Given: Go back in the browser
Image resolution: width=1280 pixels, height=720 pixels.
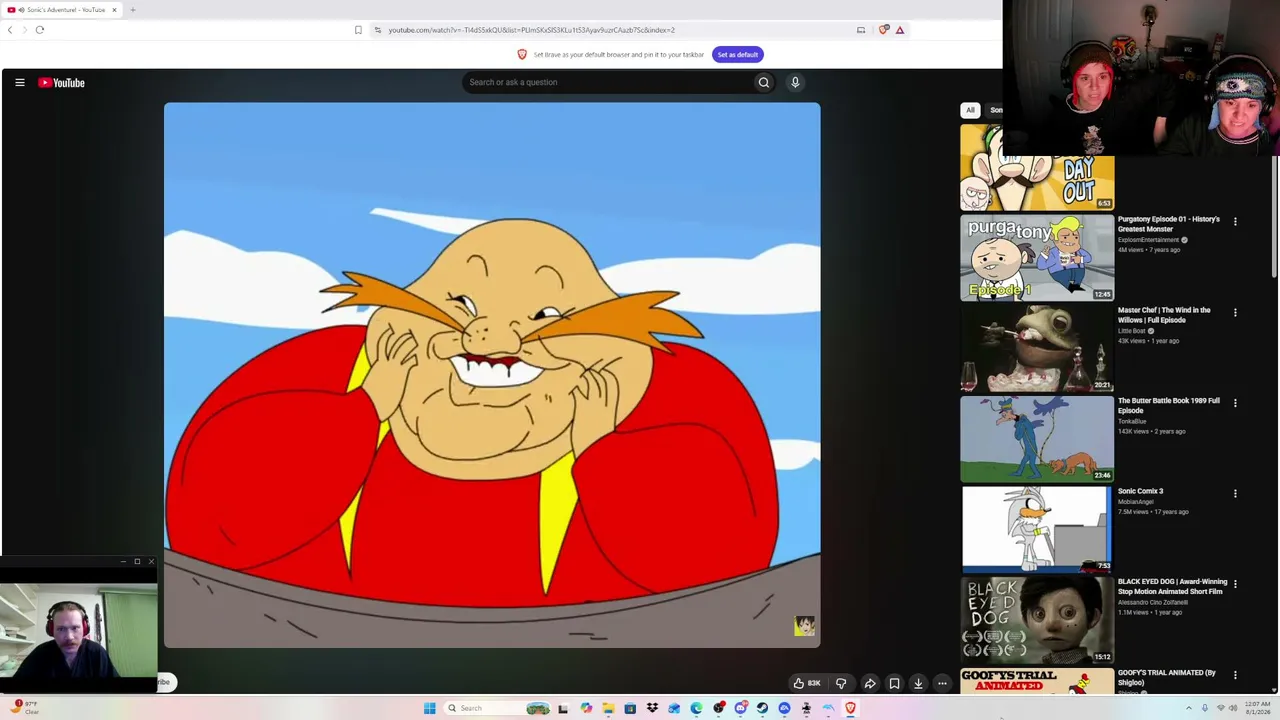Looking at the screenshot, I should click(x=10, y=30).
